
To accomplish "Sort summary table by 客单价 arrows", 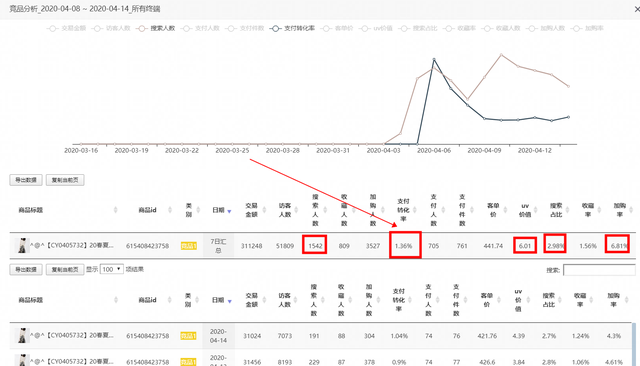I will click(x=505, y=210).
